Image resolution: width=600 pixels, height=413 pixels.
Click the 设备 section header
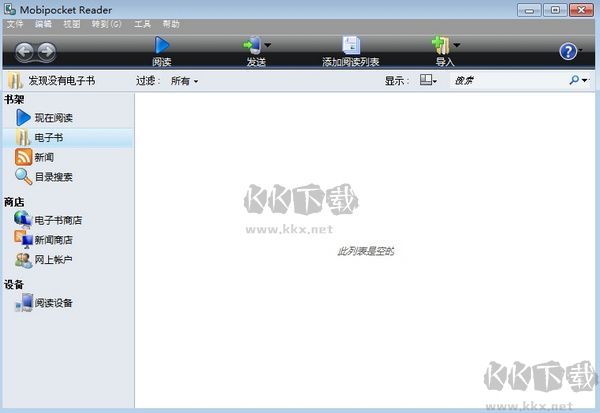click(14, 284)
